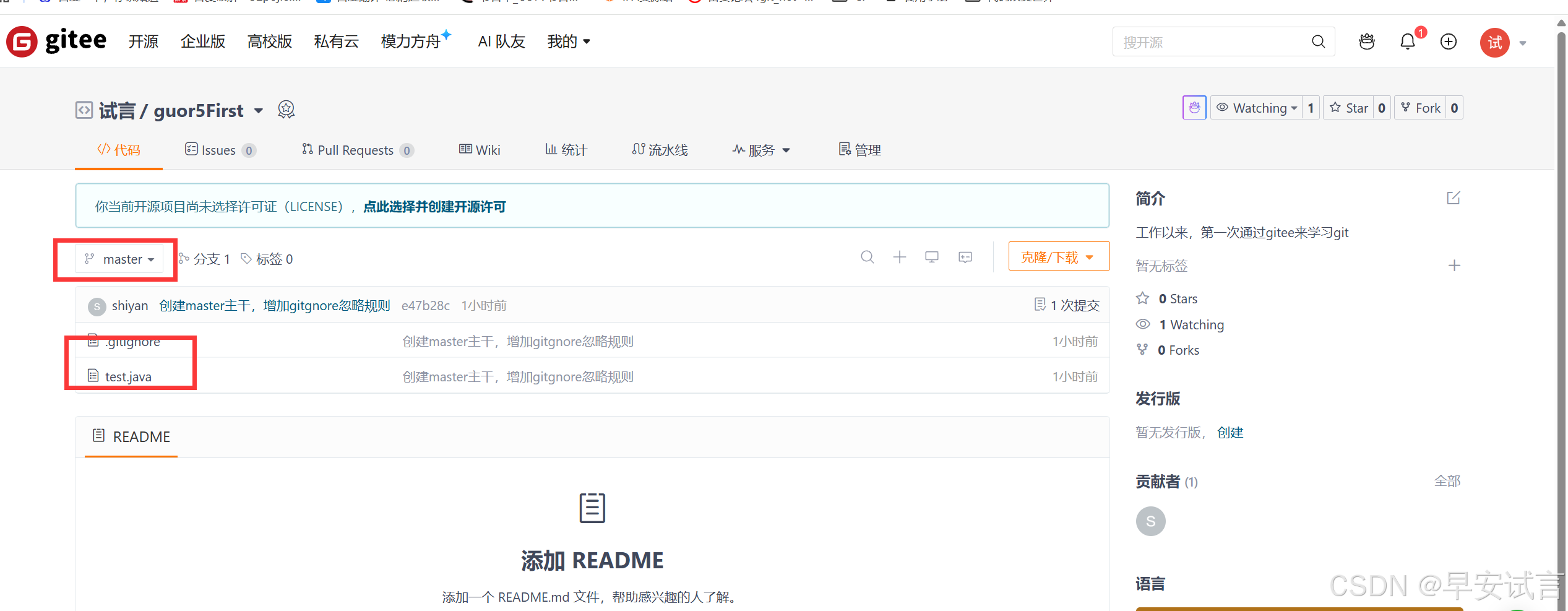Viewport: 1568px width, 611px height.
Task: Expand the arrow beside the user avatar
Action: [x=1523, y=43]
